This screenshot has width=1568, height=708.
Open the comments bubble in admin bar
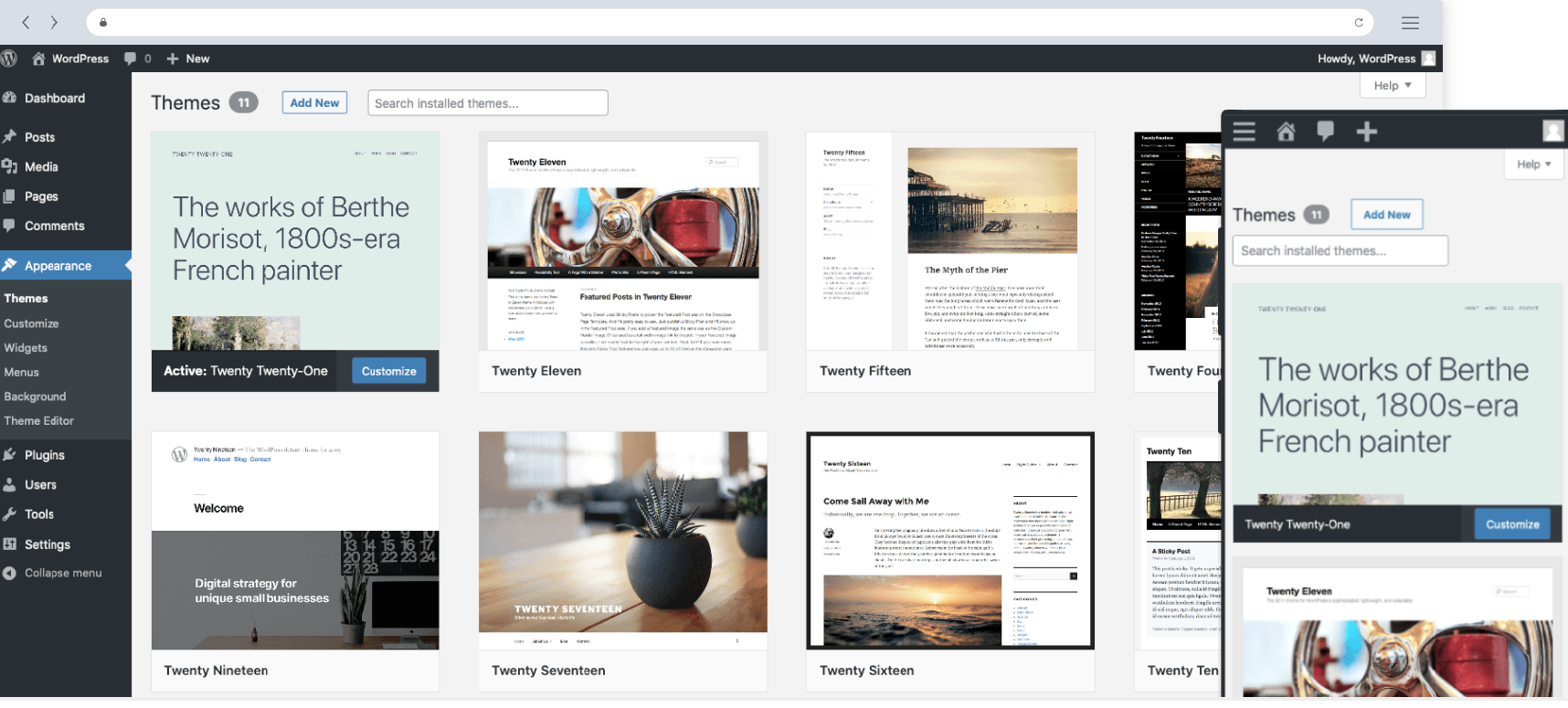[x=138, y=58]
